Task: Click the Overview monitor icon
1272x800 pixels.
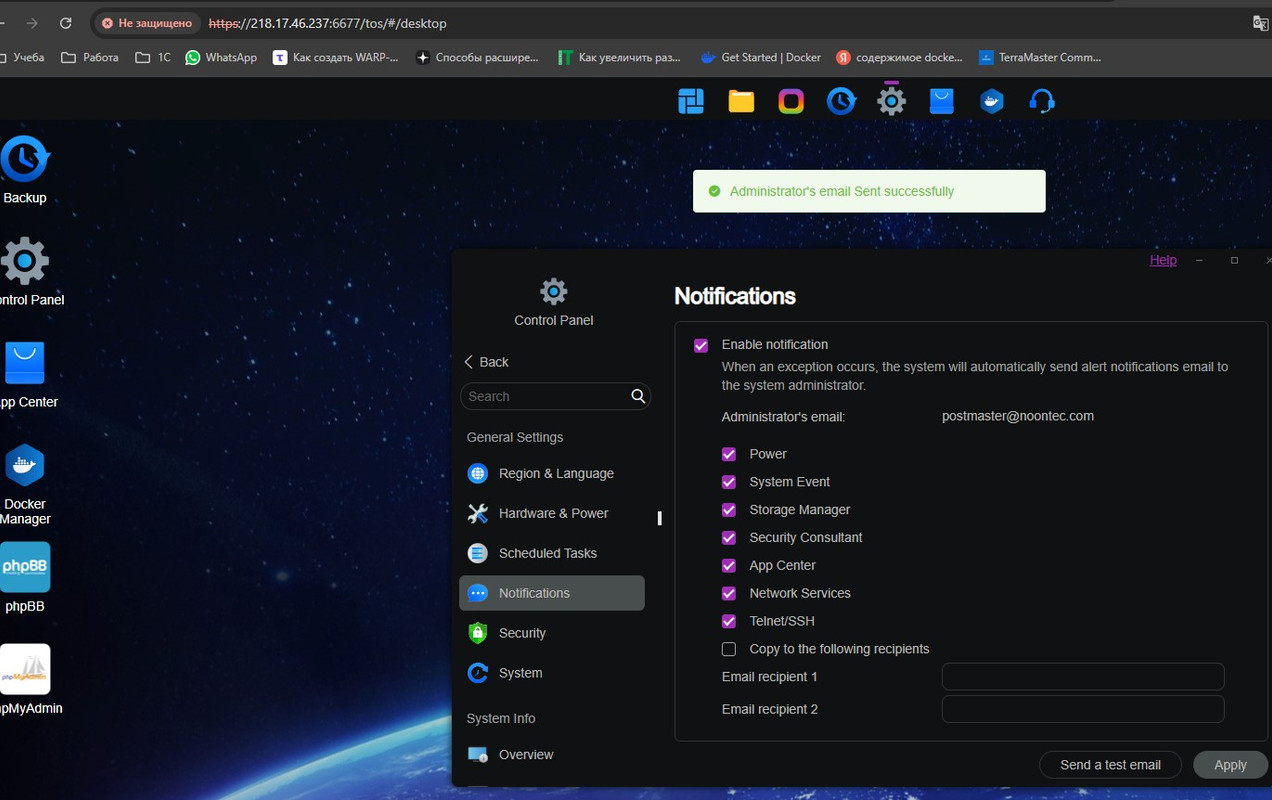Action: click(478, 755)
